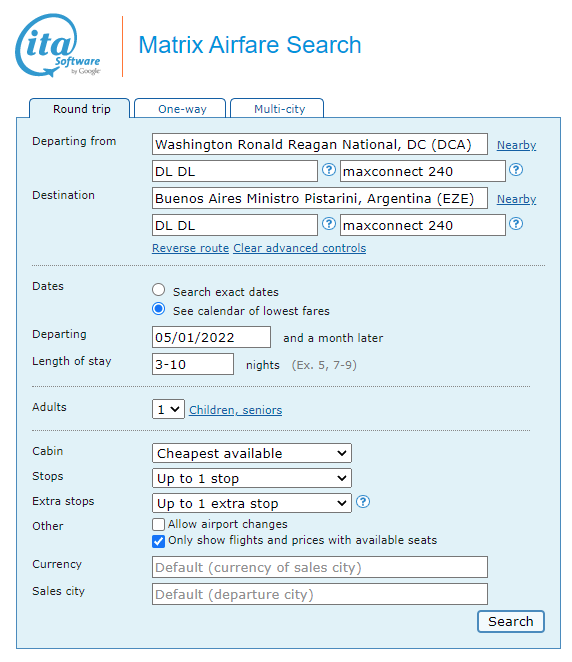Open help icon beside departure routing codes field
Screen dimensions: 572x662
329,170
